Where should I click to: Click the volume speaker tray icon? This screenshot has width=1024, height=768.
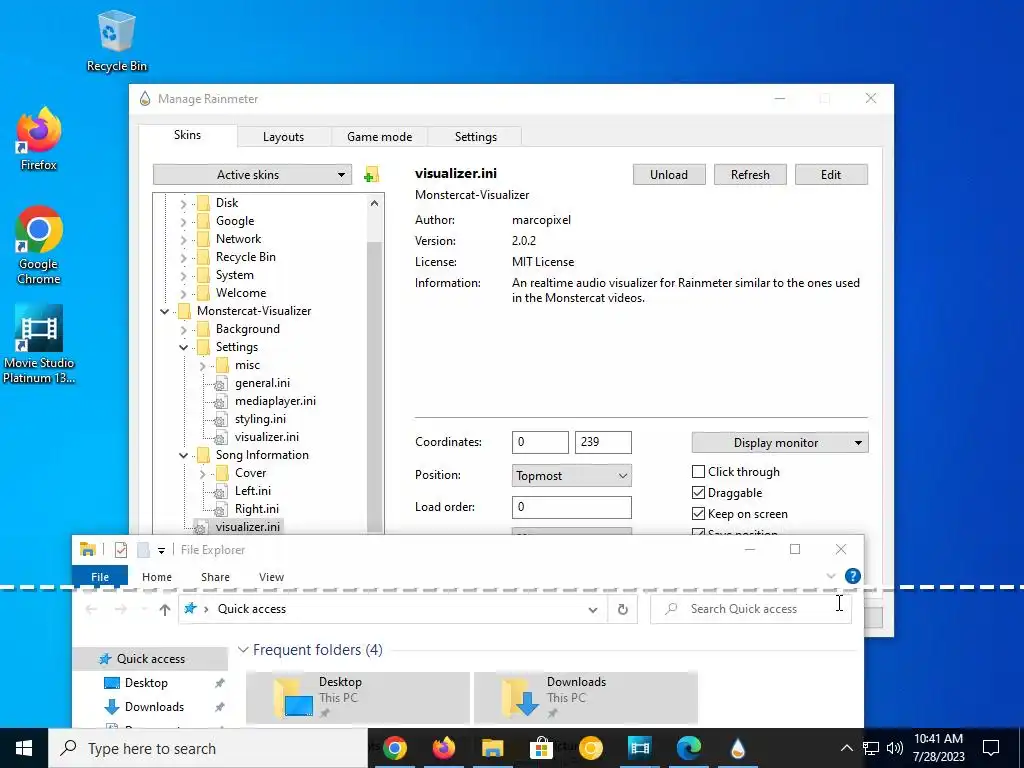[x=895, y=748]
